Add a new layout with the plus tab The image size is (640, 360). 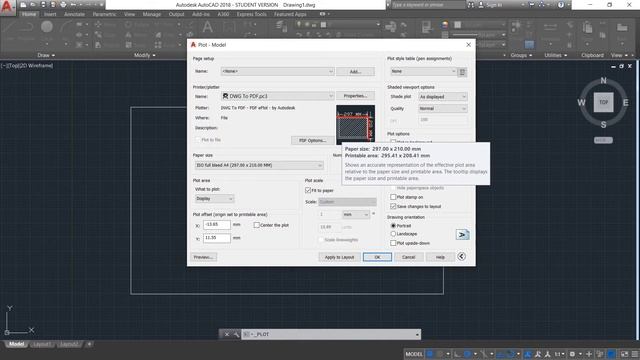tap(89, 344)
